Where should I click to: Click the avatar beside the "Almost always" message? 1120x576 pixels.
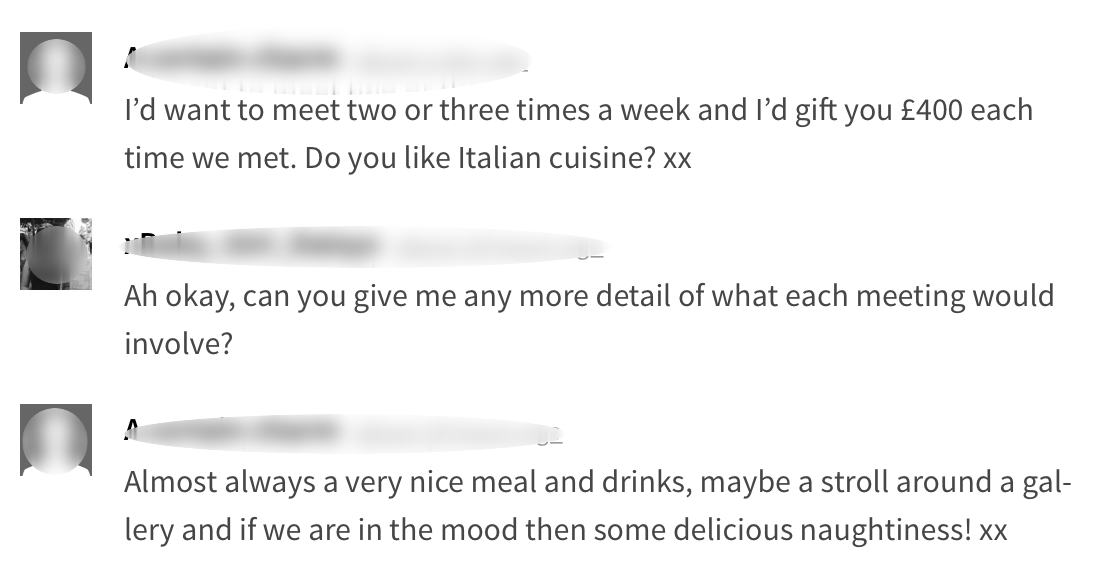(56, 440)
